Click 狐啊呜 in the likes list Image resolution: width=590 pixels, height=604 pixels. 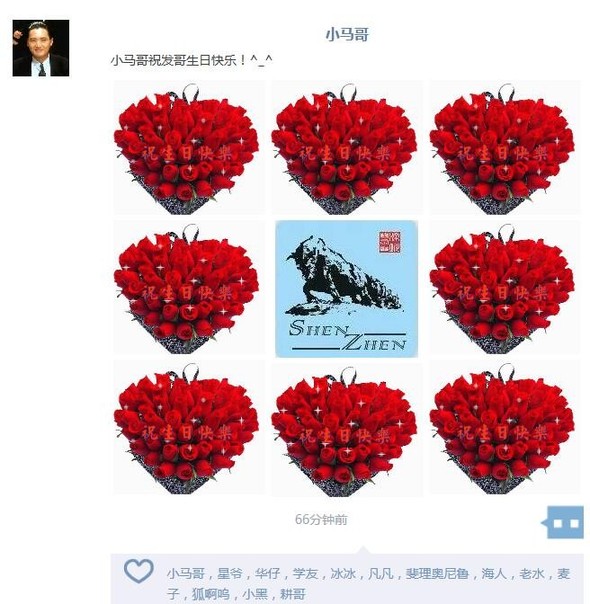click(211, 594)
